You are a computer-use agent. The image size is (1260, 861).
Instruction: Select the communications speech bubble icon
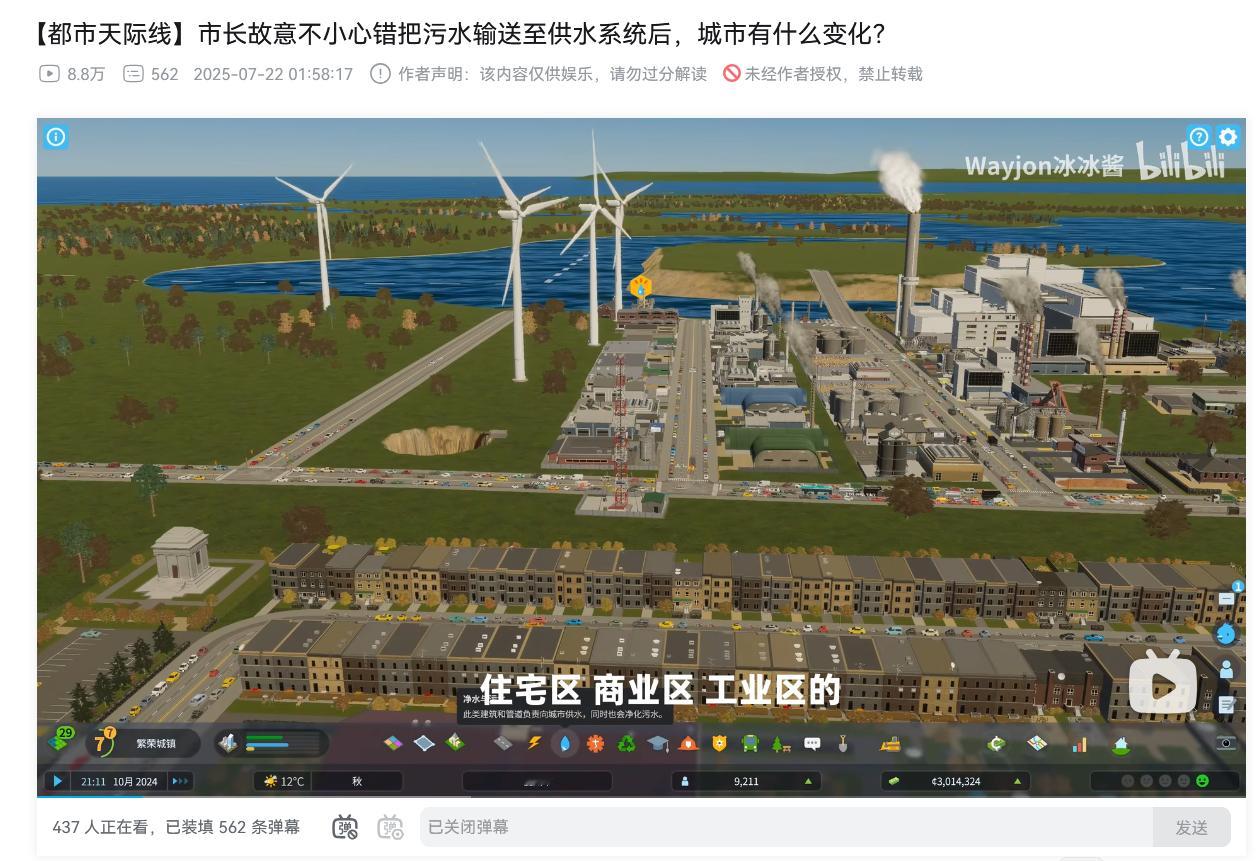click(812, 743)
